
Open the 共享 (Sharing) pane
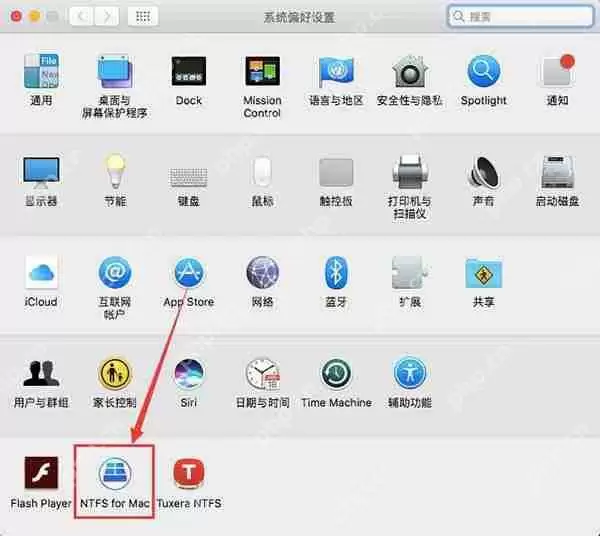(x=484, y=273)
